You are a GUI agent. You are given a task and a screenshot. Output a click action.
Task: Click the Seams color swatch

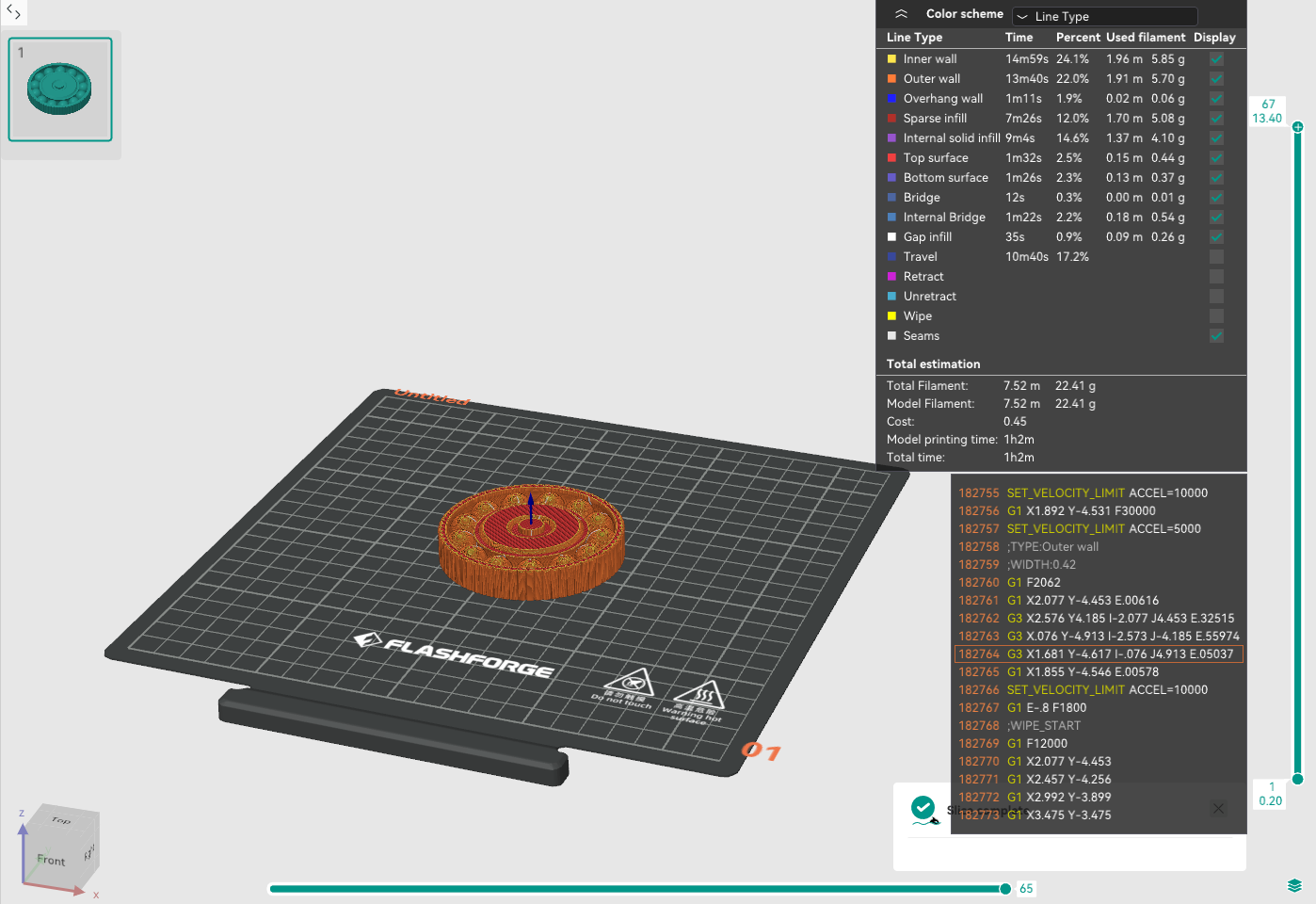(891, 335)
